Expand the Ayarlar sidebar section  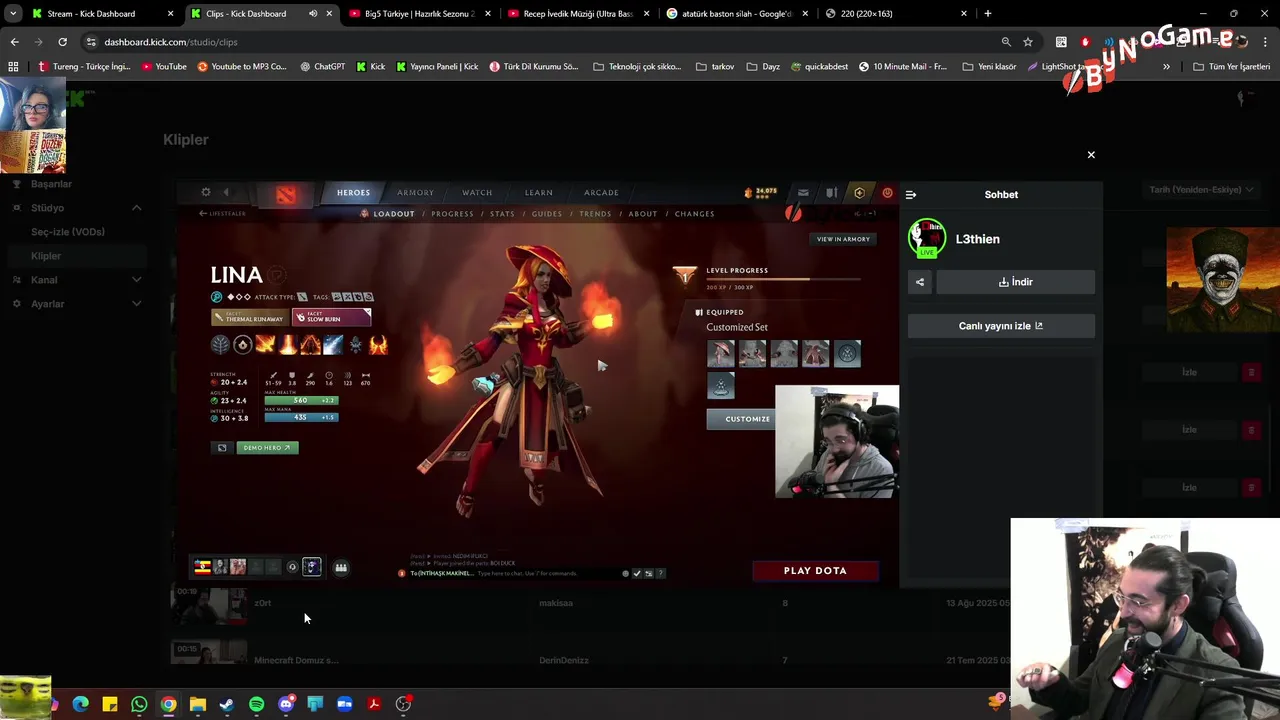tap(137, 304)
